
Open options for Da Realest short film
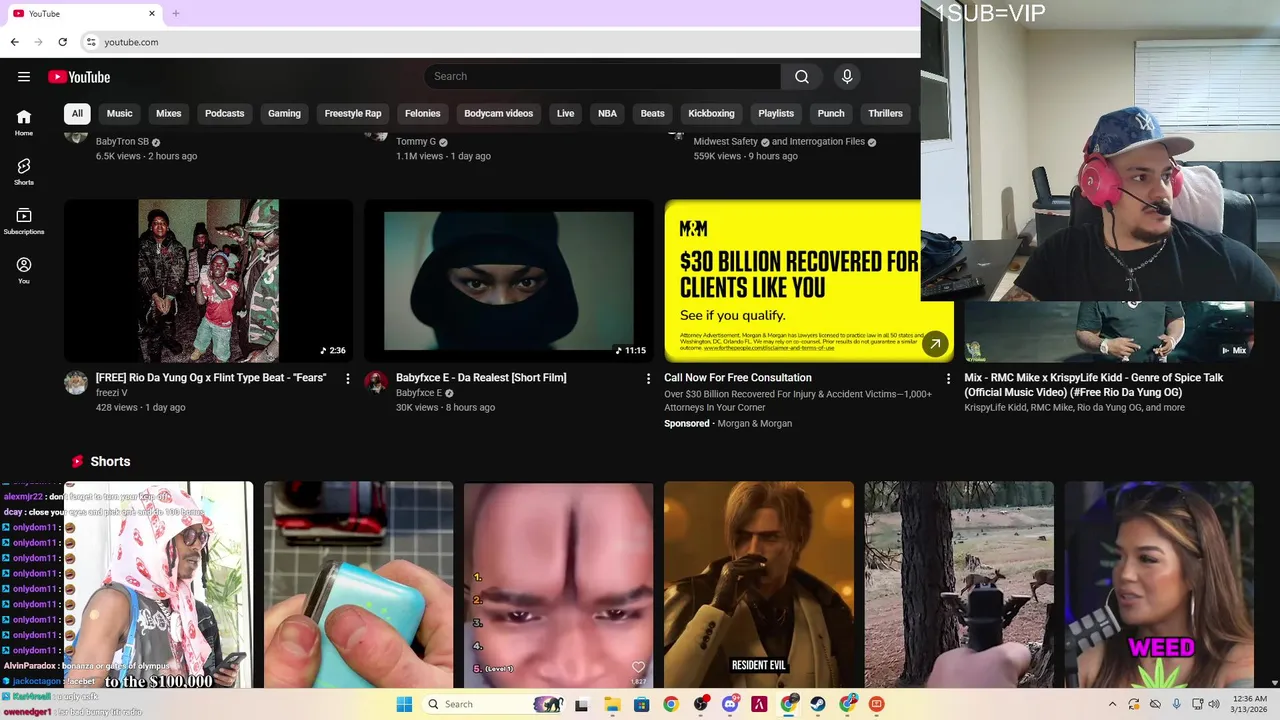click(648, 379)
